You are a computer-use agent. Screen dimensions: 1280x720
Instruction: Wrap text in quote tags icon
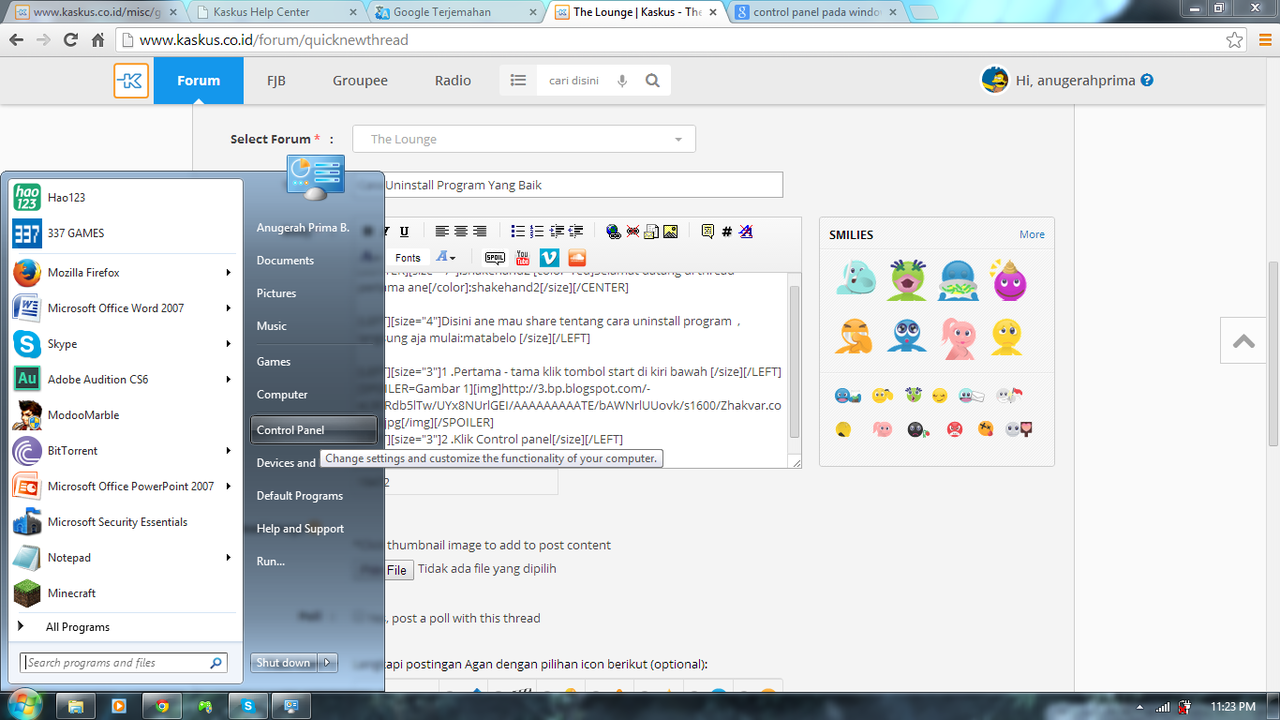click(708, 232)
